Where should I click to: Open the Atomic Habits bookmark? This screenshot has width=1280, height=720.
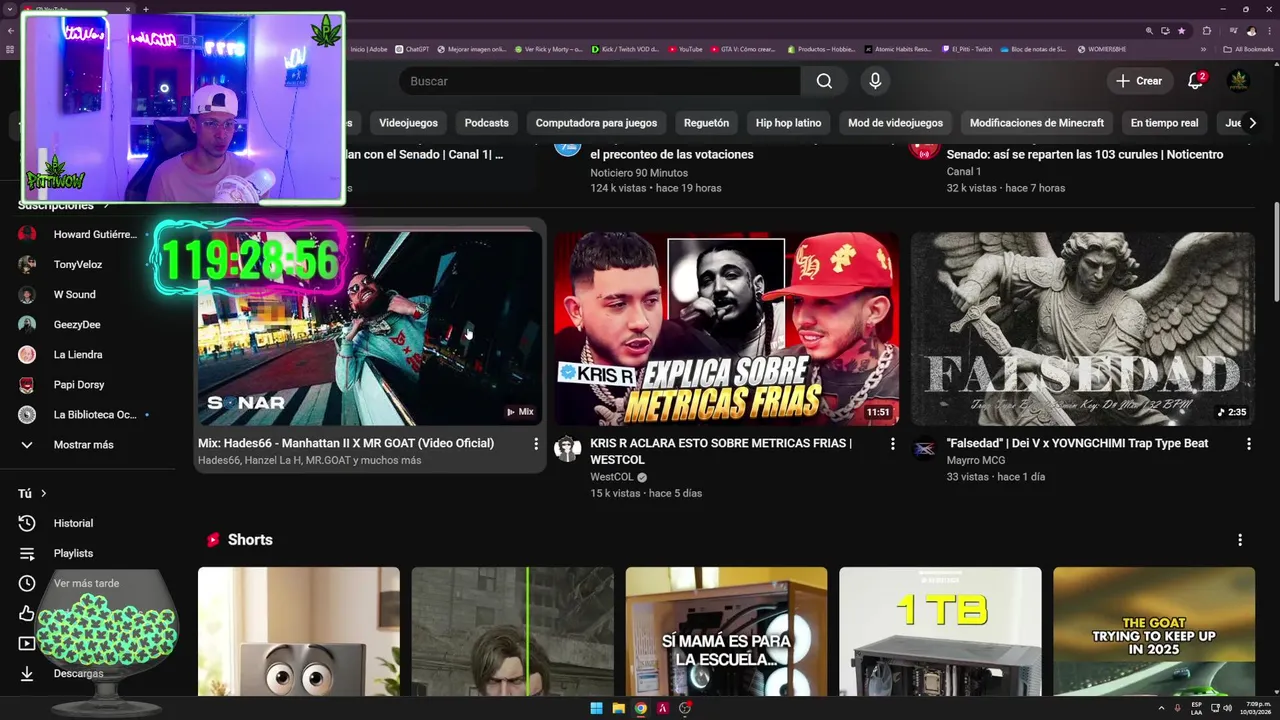898,49
